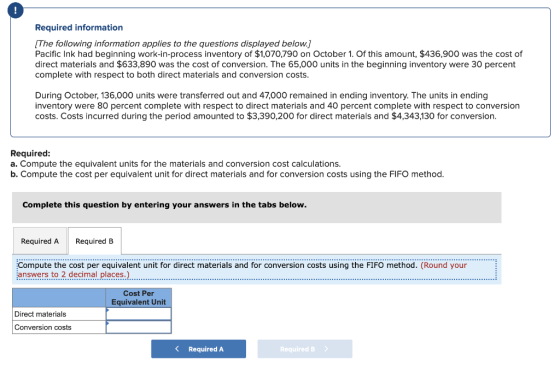Click requirement b about FIFO cost per unit

[227, 174]
